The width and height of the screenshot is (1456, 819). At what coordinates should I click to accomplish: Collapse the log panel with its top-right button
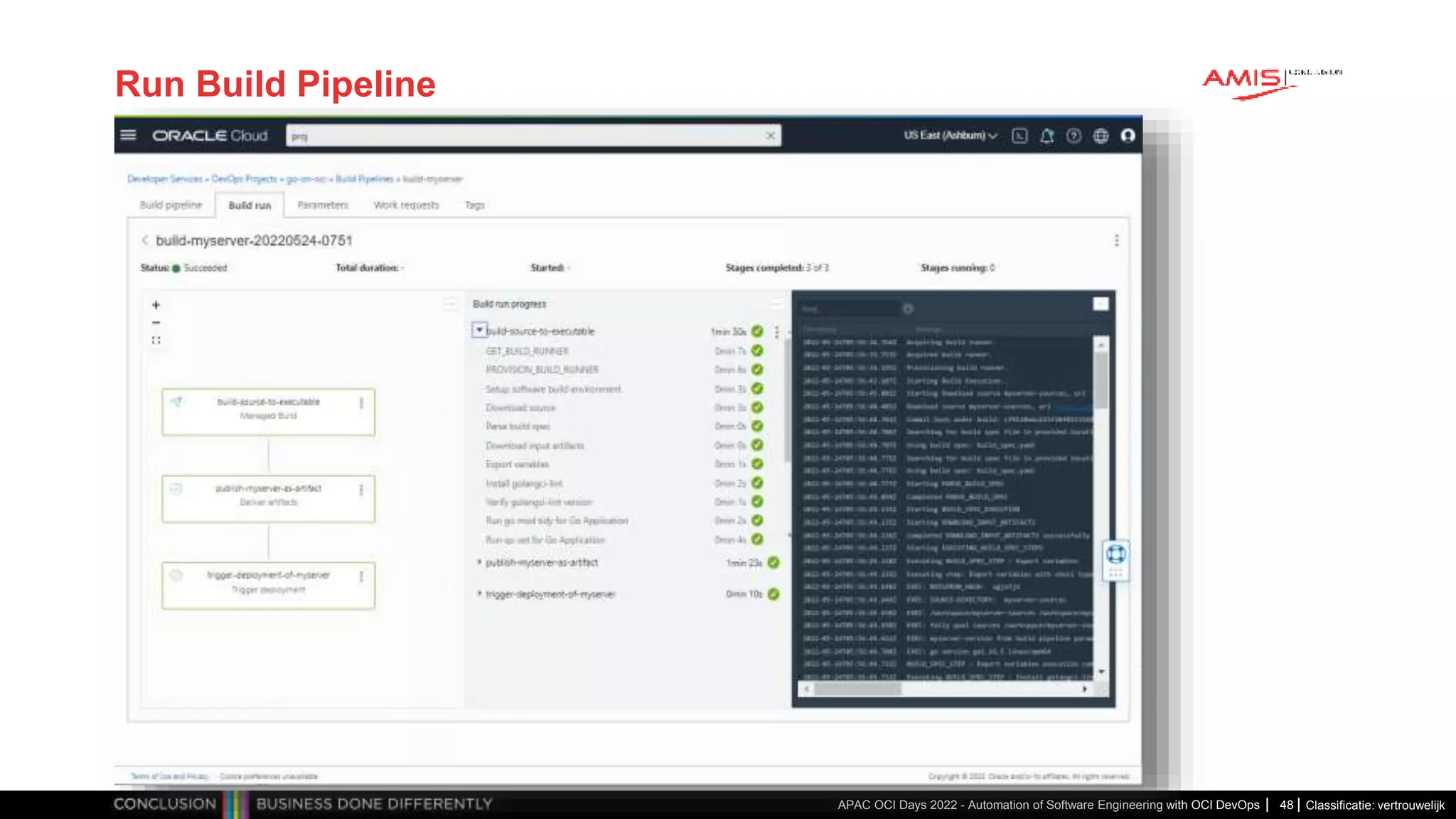click(x=1101, y=304)
